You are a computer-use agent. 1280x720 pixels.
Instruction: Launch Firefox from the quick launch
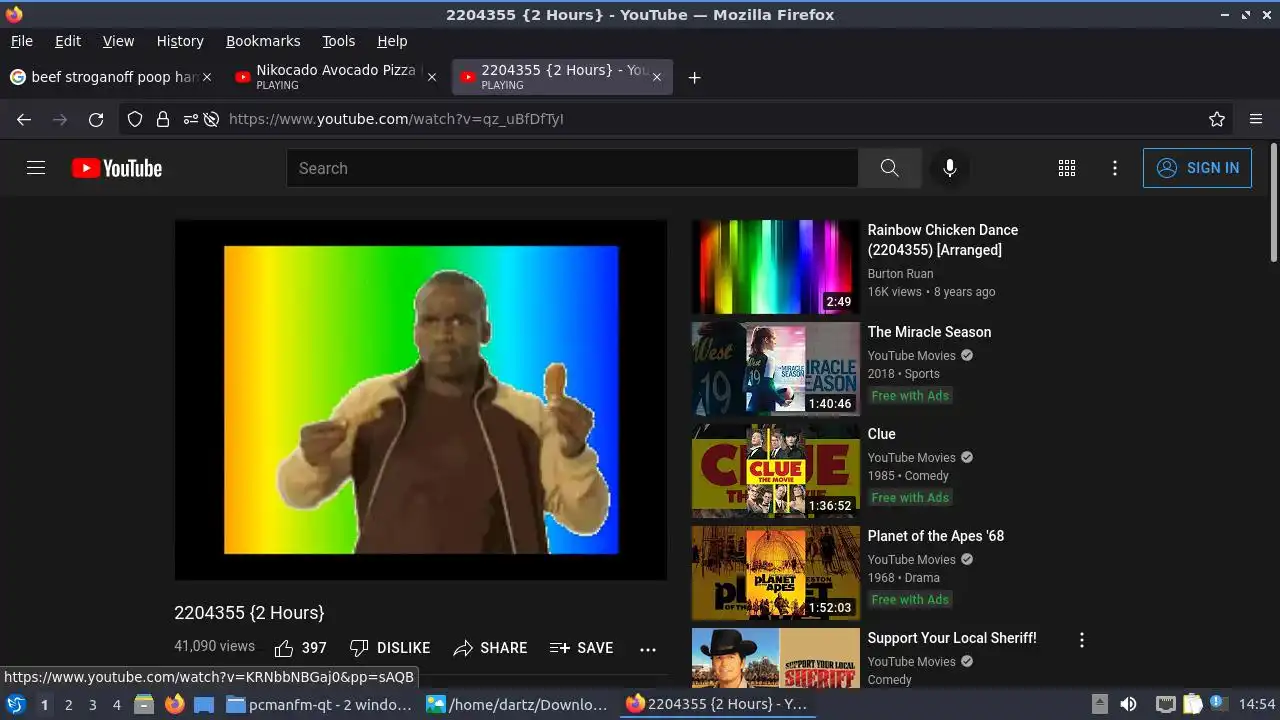click(x=174, y=704)
